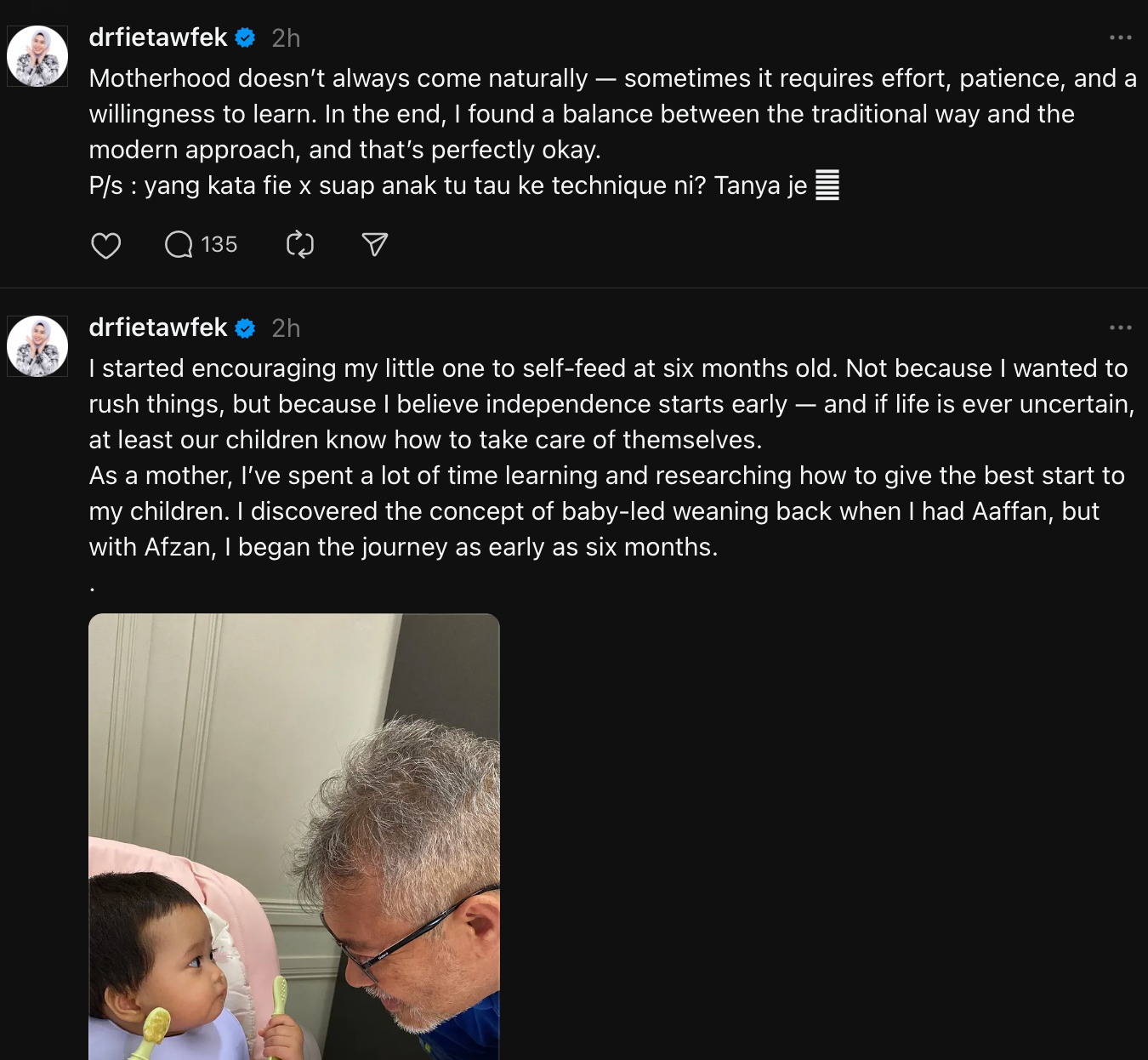The width and height of the screenshot is (1148, 1060).
Task: Click the profile avatar on the second post
Action: 37,346
